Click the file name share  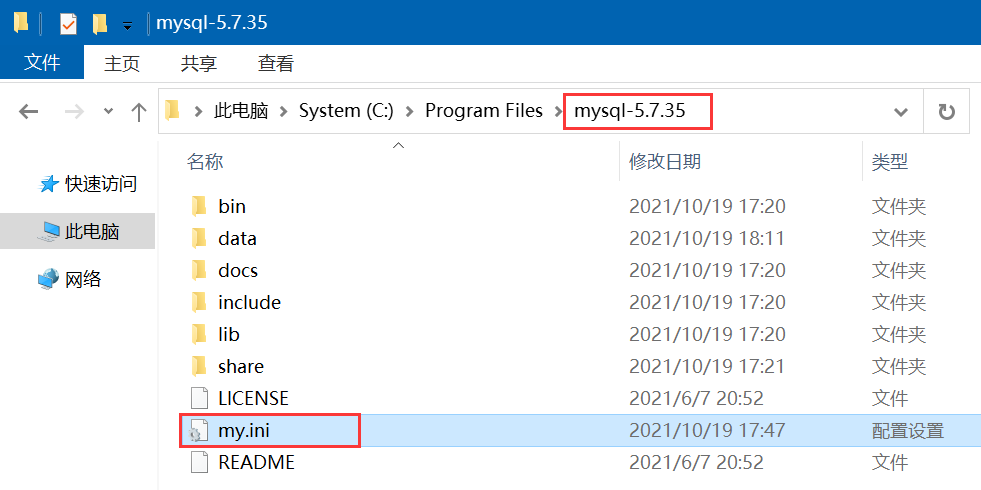241,366
